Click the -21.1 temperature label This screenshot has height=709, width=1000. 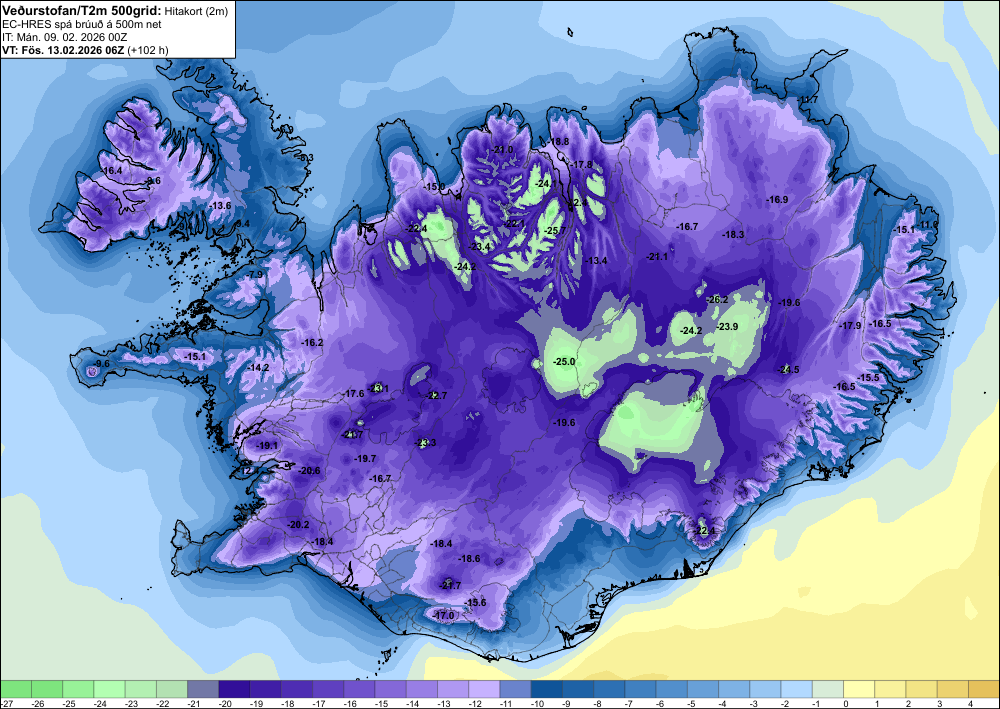pos(657,256)
